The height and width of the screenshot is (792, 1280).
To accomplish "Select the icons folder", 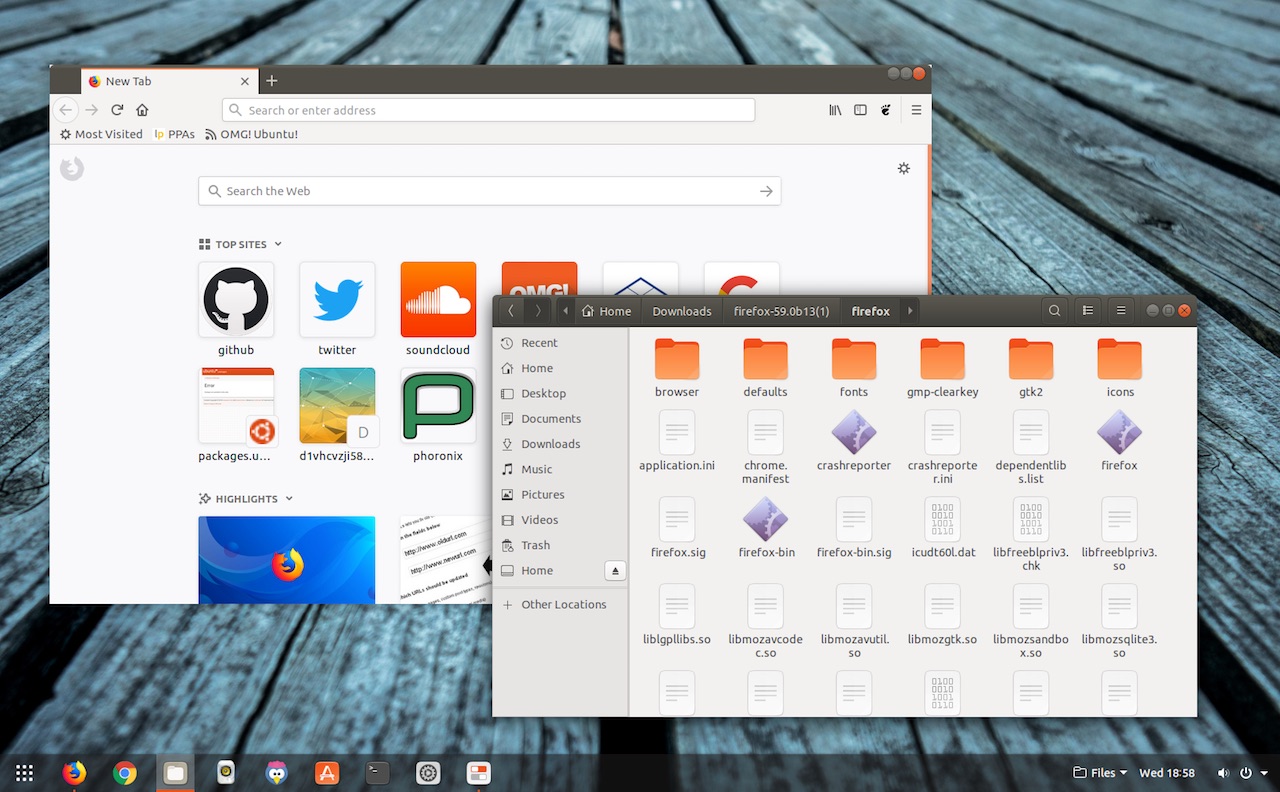I will 1120,368.
